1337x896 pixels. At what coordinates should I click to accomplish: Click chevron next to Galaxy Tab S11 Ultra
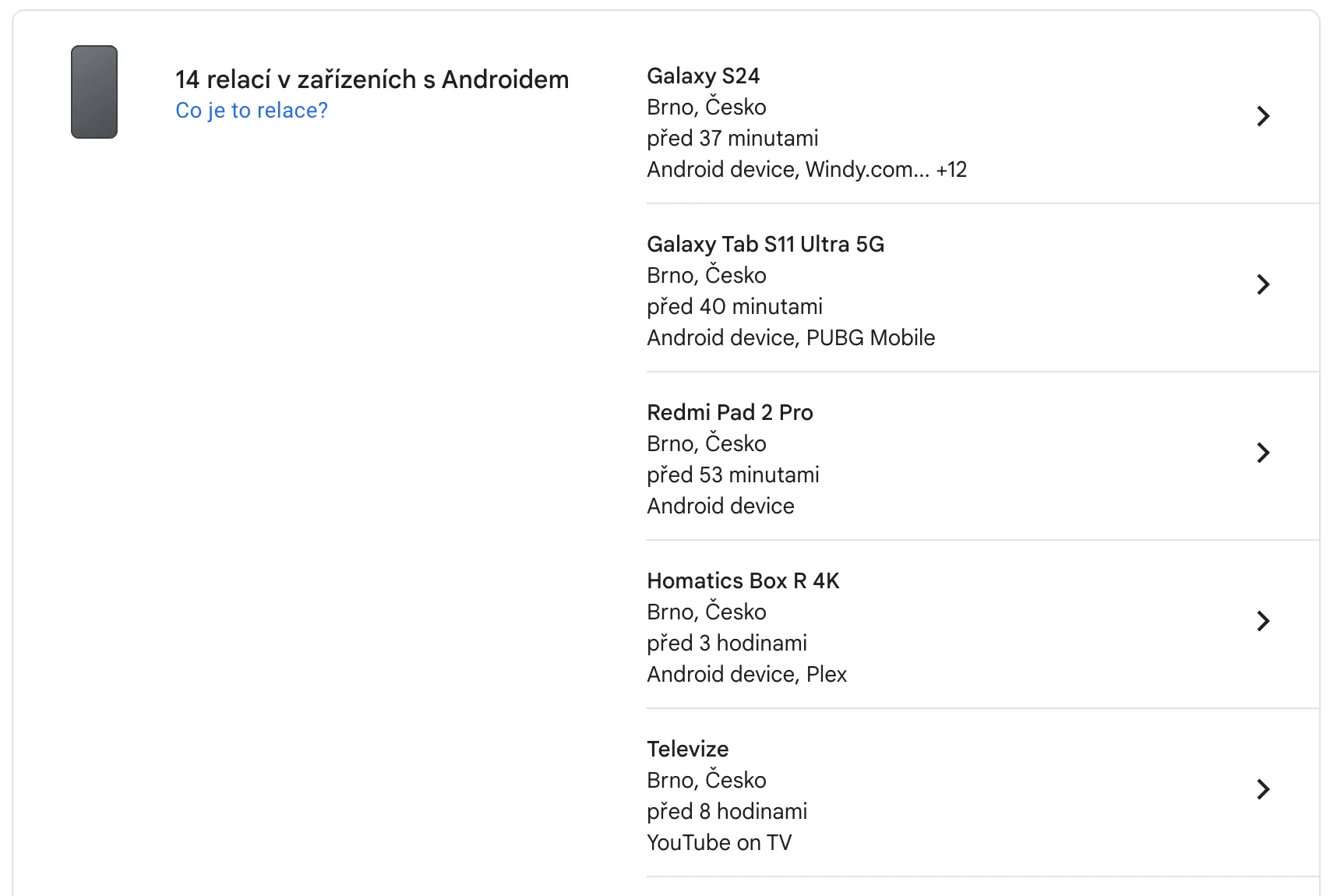click(1263, 284)
